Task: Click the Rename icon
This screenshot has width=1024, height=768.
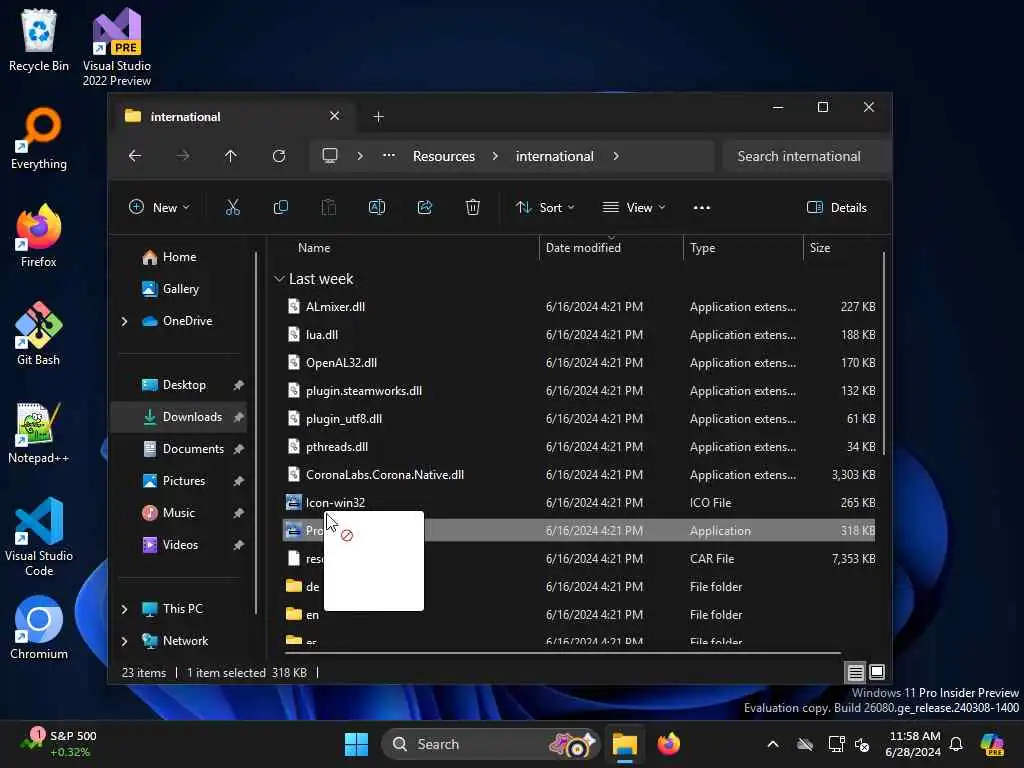Action: tap(377, 208)
